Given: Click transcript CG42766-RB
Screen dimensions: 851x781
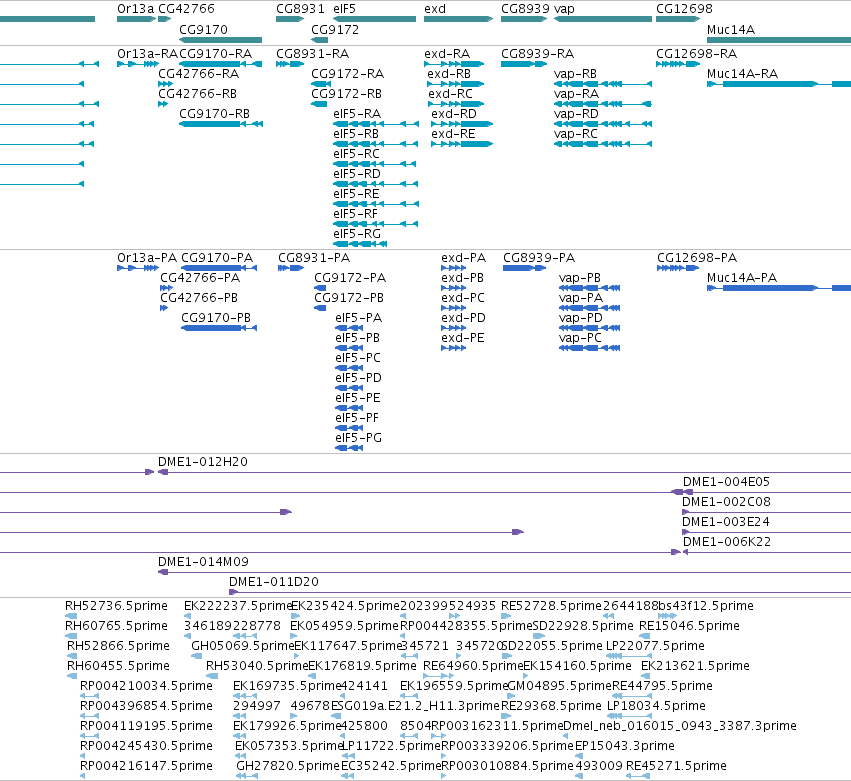Looking at the screenshot, I should point(163,104).
